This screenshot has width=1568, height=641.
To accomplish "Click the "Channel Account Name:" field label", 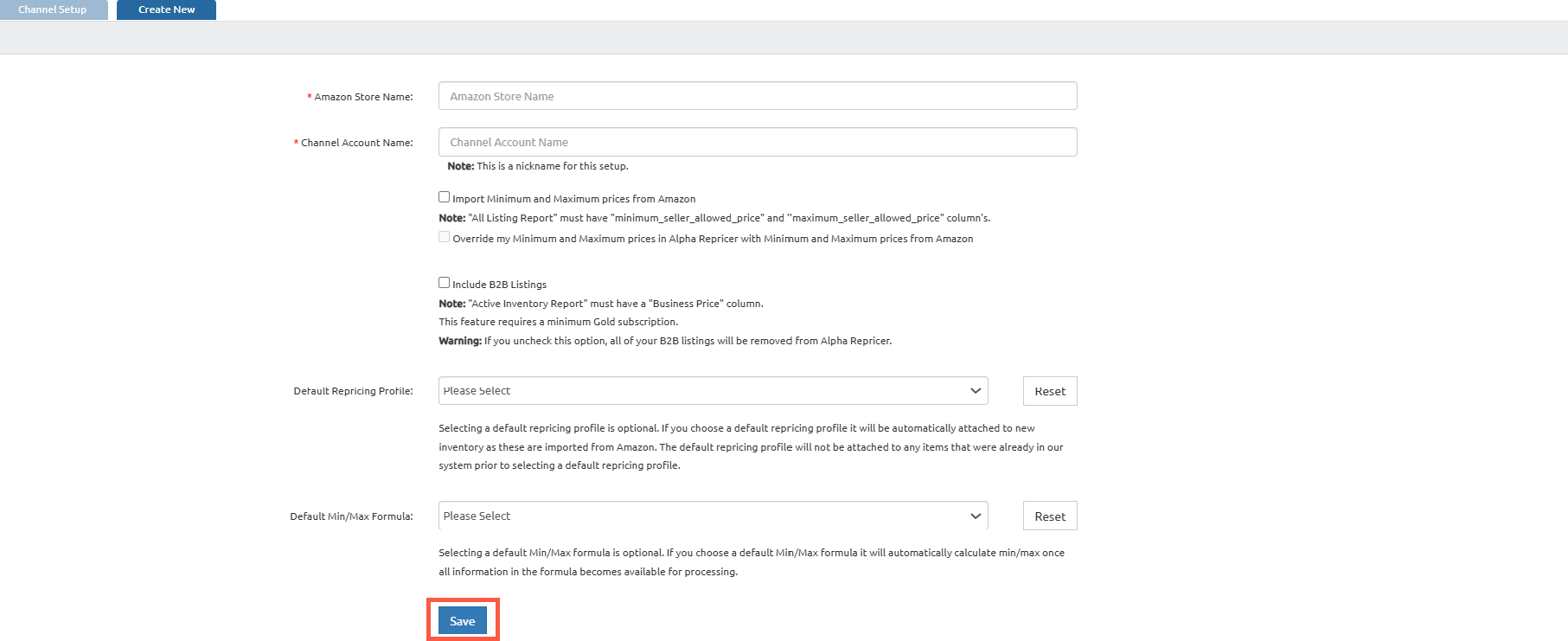I will coord(356,143).
